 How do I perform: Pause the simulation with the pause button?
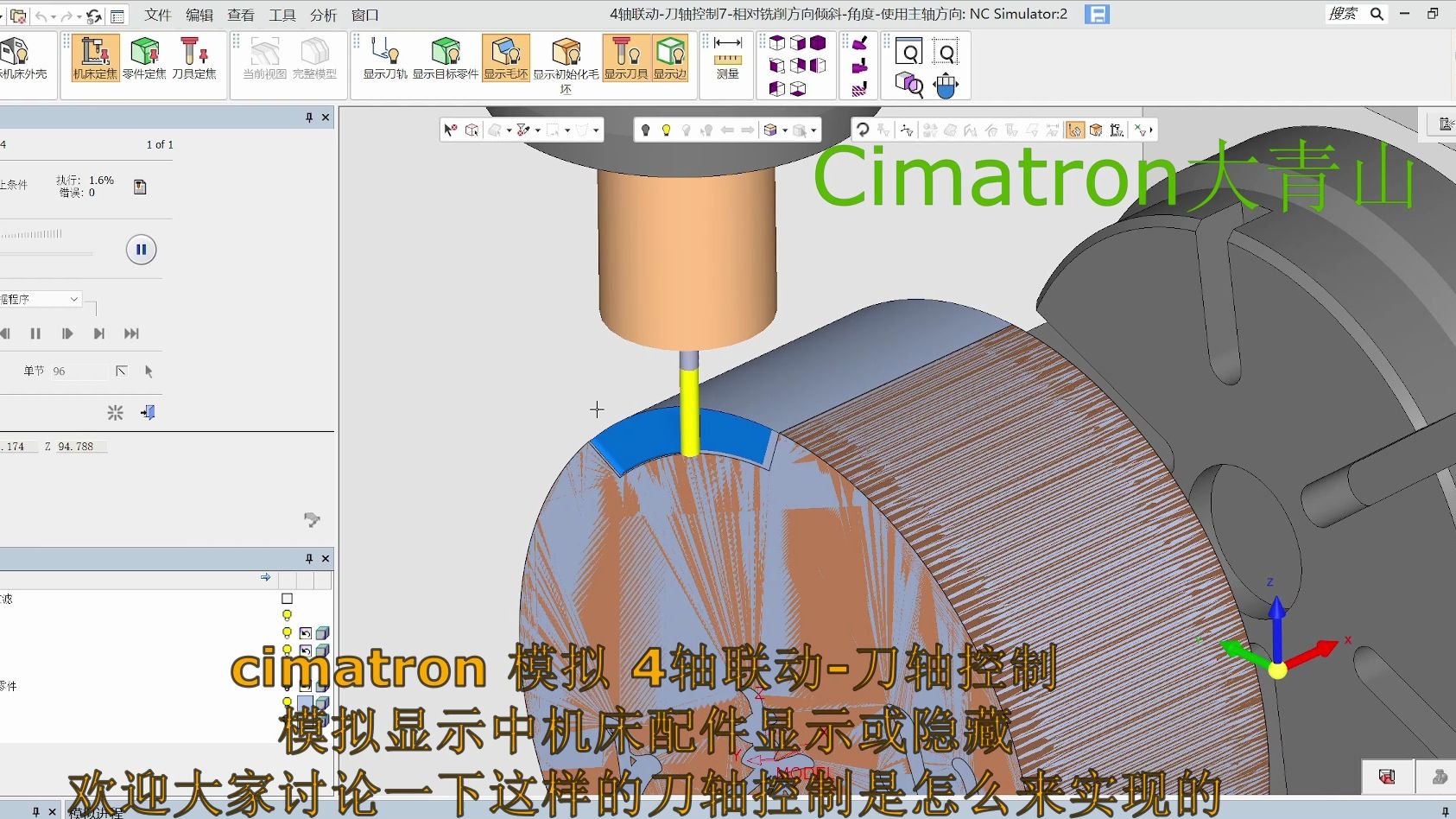(141, 249)
